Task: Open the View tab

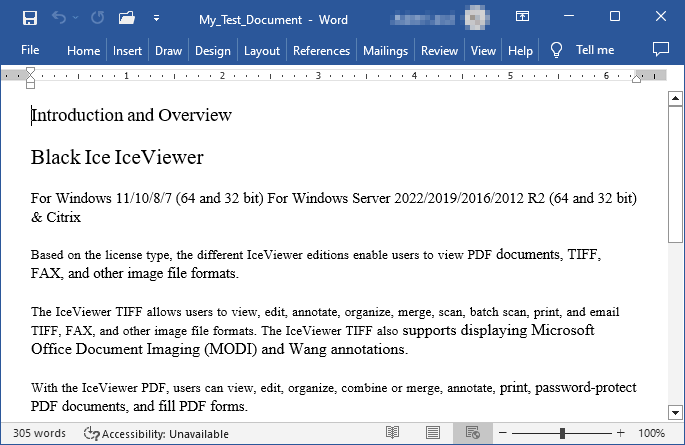Action: click(x=483, y=51)
